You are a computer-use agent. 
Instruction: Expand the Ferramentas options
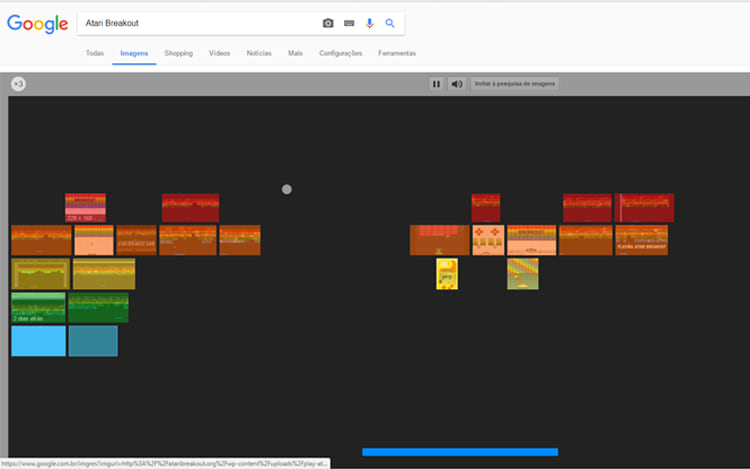(x=397, y=53)
